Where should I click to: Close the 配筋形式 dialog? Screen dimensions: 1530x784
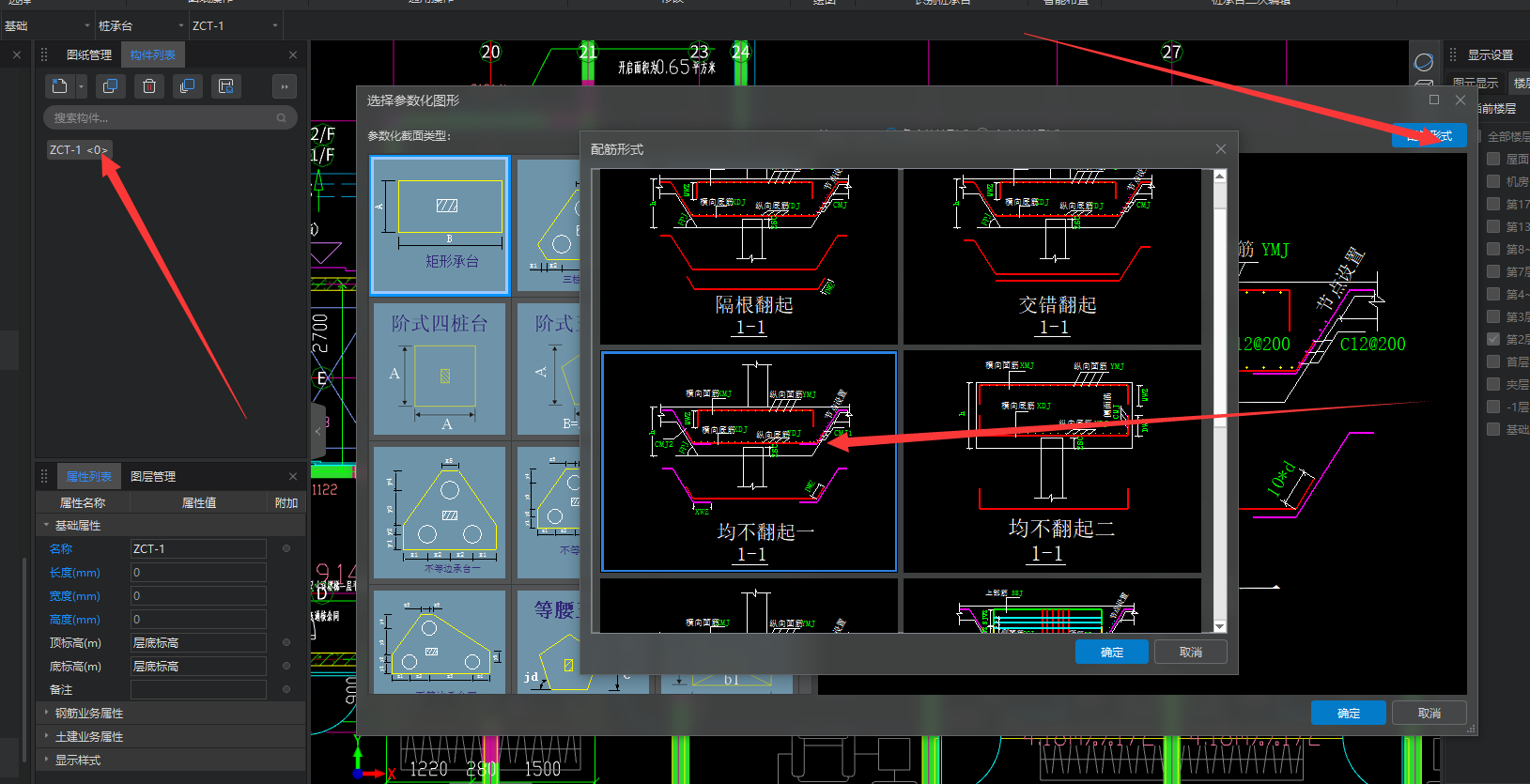(1220, 149)
